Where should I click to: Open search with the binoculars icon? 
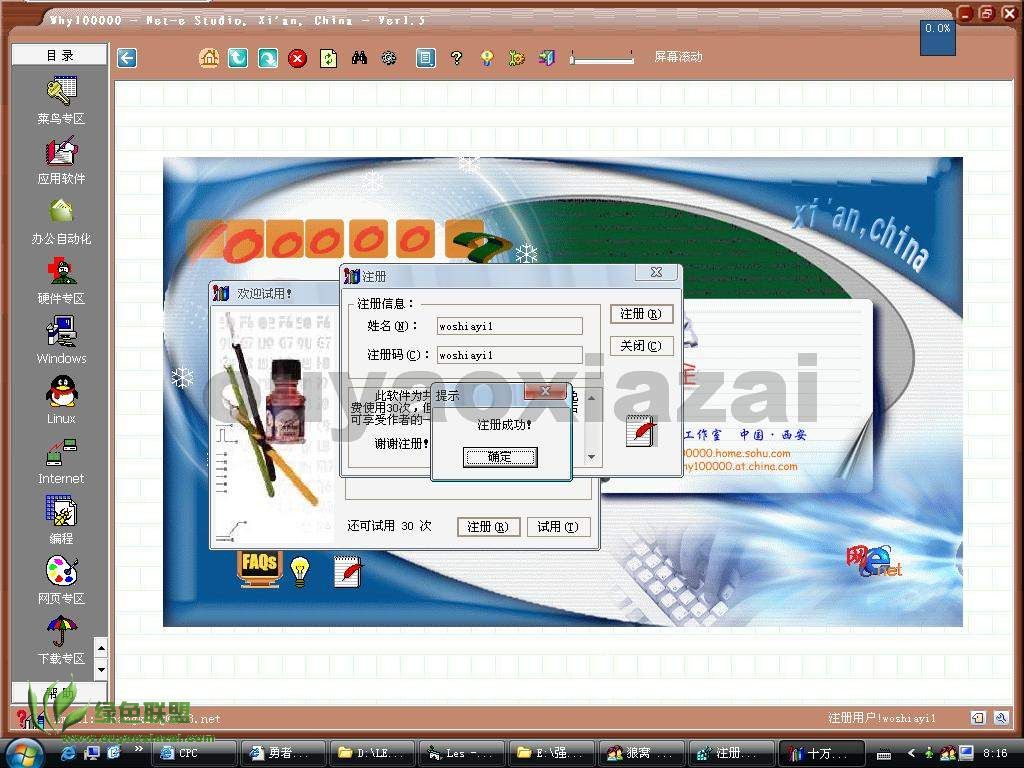(359, 58)
